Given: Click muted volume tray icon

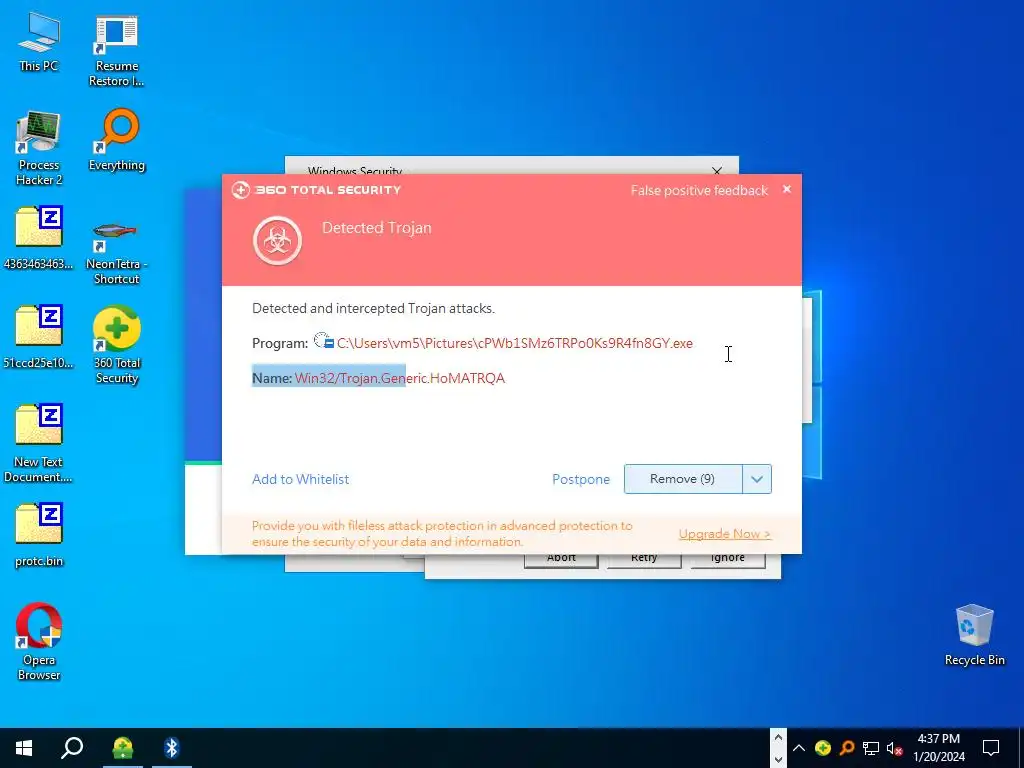Looking at the screenshot, I should click(x=895, y=748).
